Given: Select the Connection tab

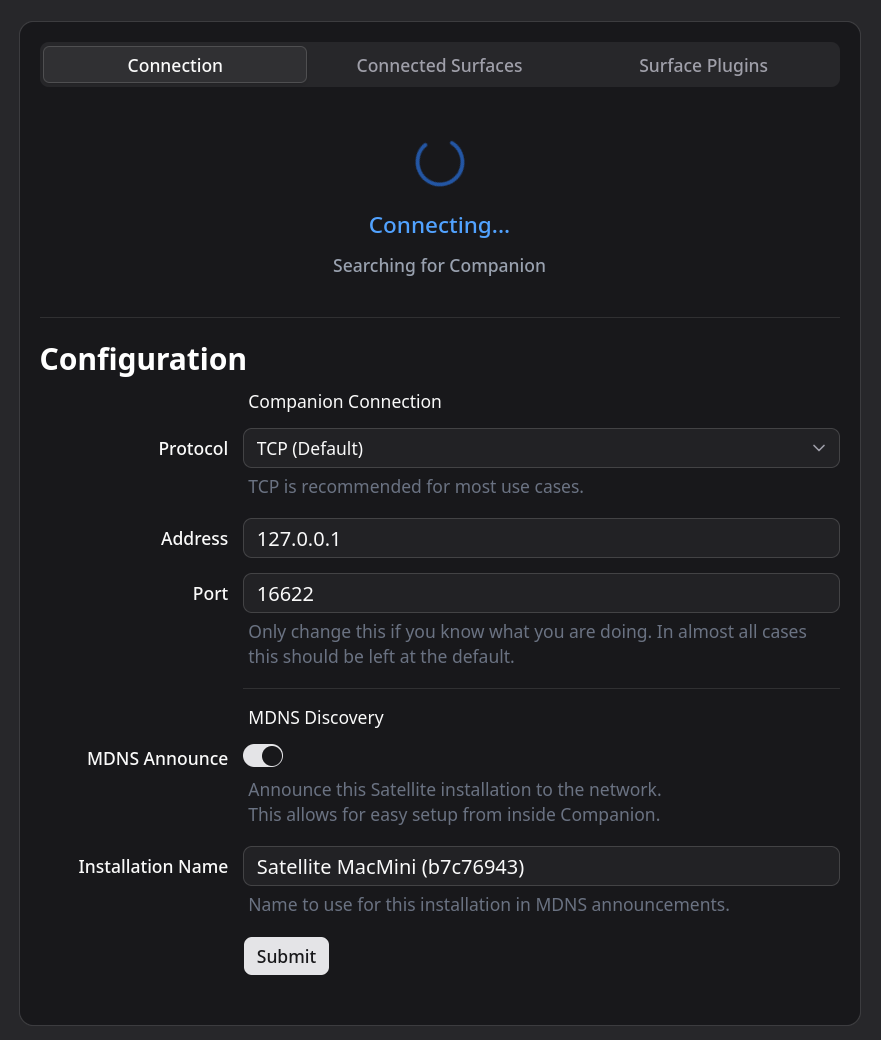Looking at the screenshot, I should [x=174, y=65].
